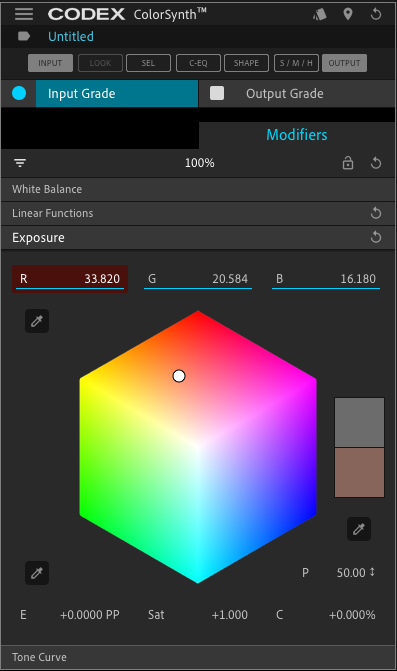Click the E value +0.0000 PP
This screenshot has width=397, height=671.
click(90, 615)
